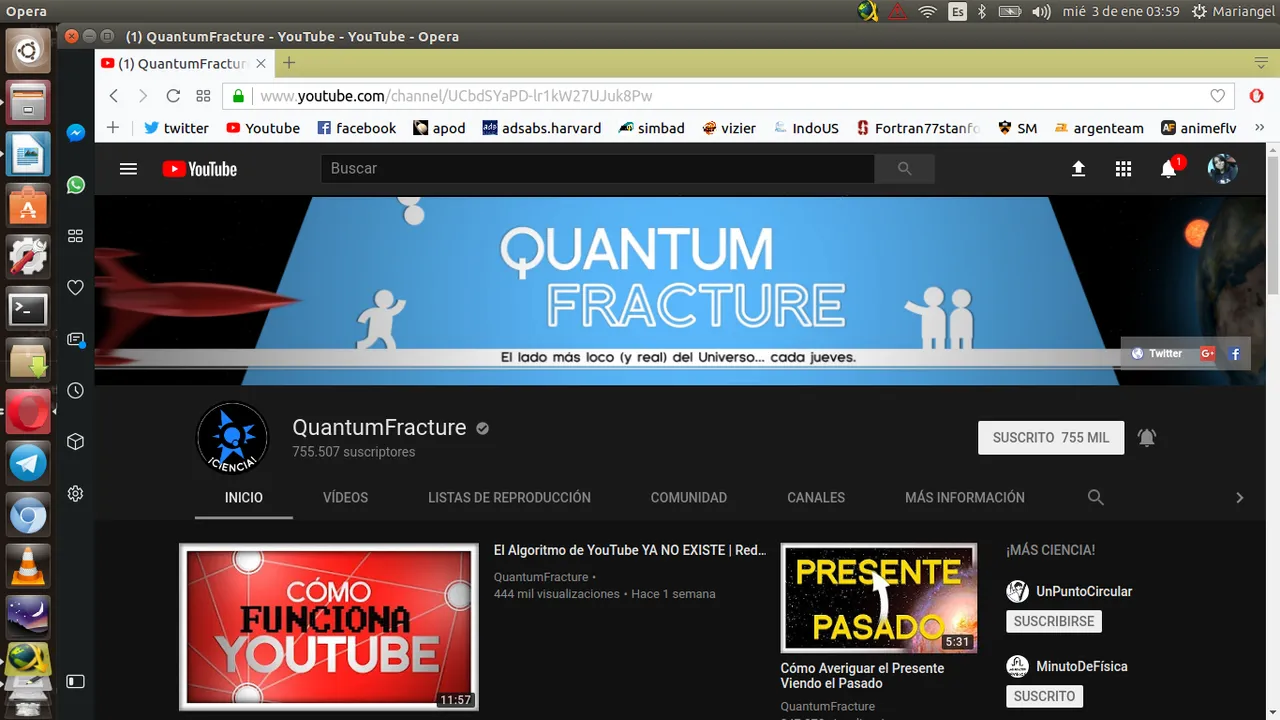Open system volume indicator

1041,12
